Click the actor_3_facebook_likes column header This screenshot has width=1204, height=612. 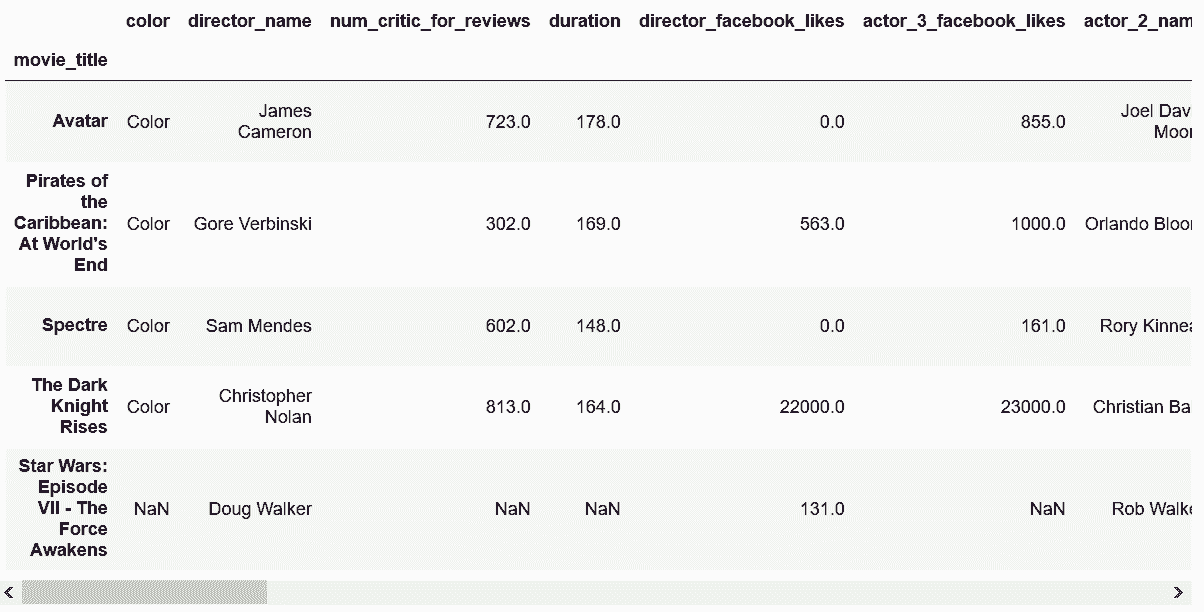pos(964,21)
